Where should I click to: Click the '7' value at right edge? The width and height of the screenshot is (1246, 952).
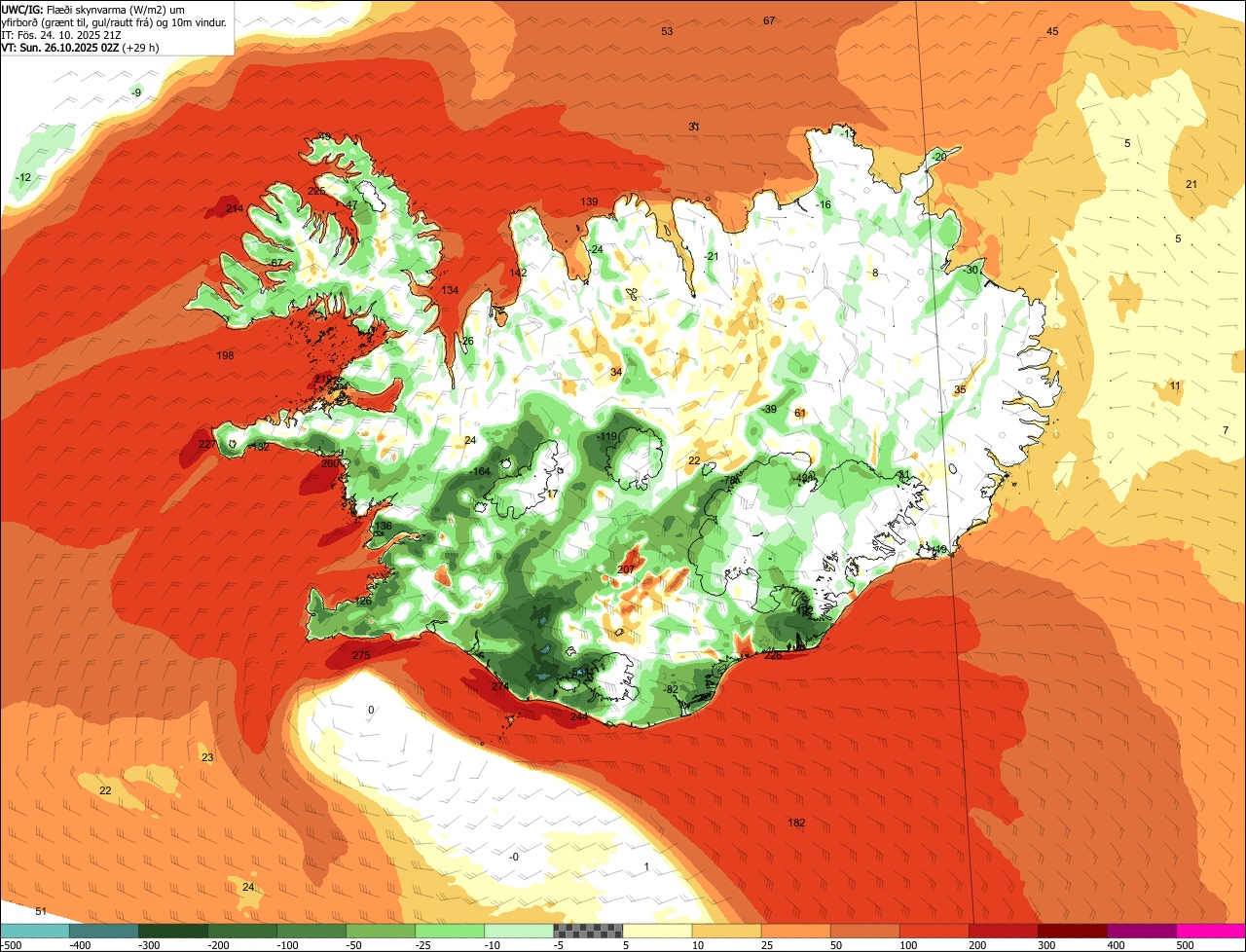[x=1226, y=430]
